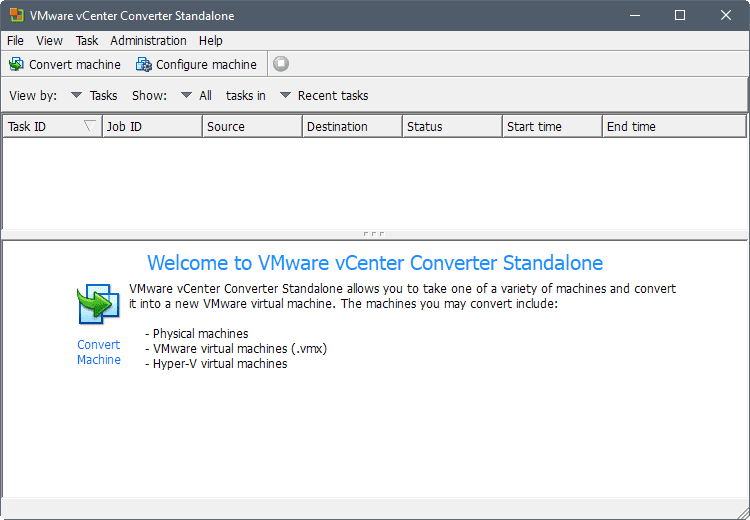
Task: Click the VMware app icon in title bar
Action: pos(13,15)
